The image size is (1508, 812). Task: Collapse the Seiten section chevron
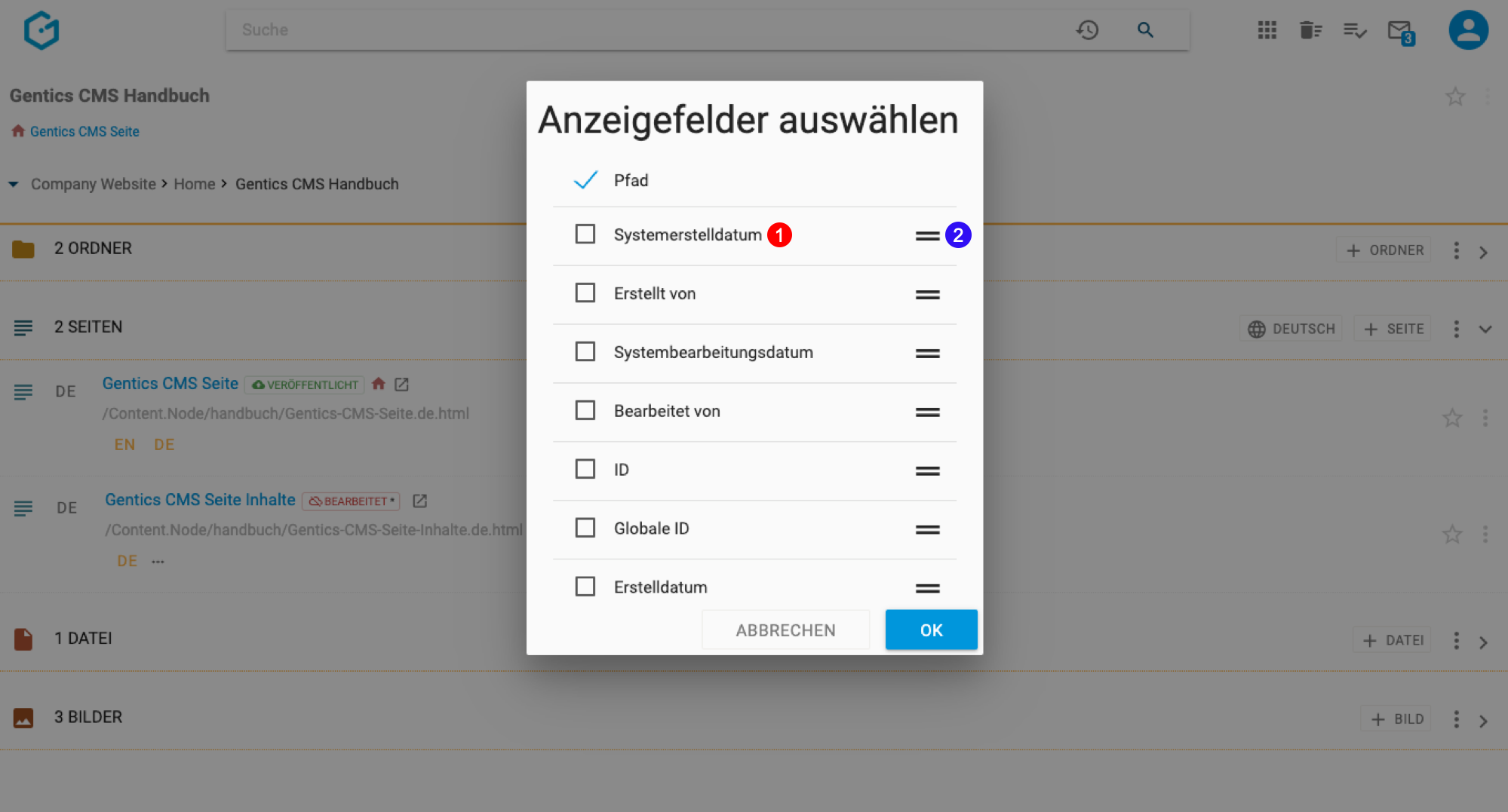[1485, 329]
